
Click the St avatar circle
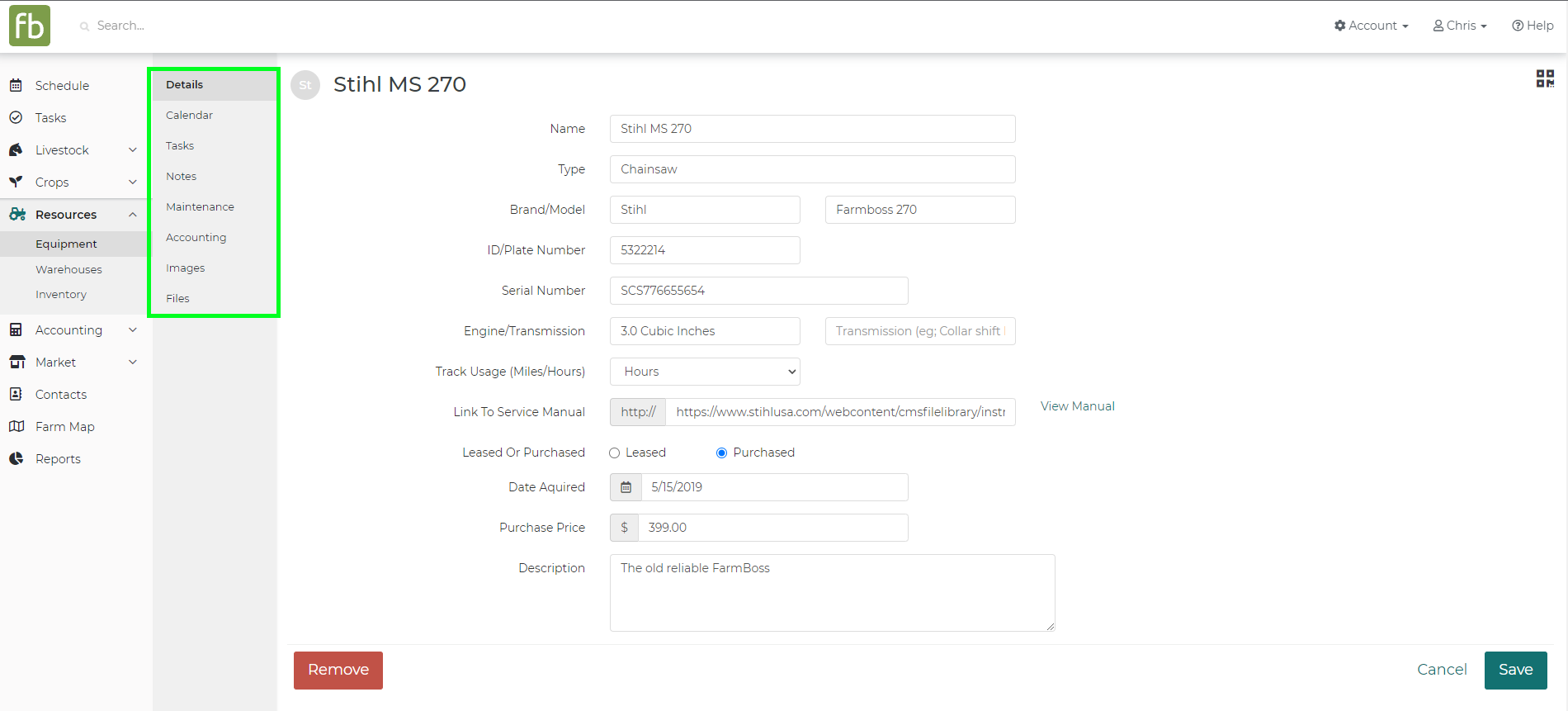coord(305,85)
